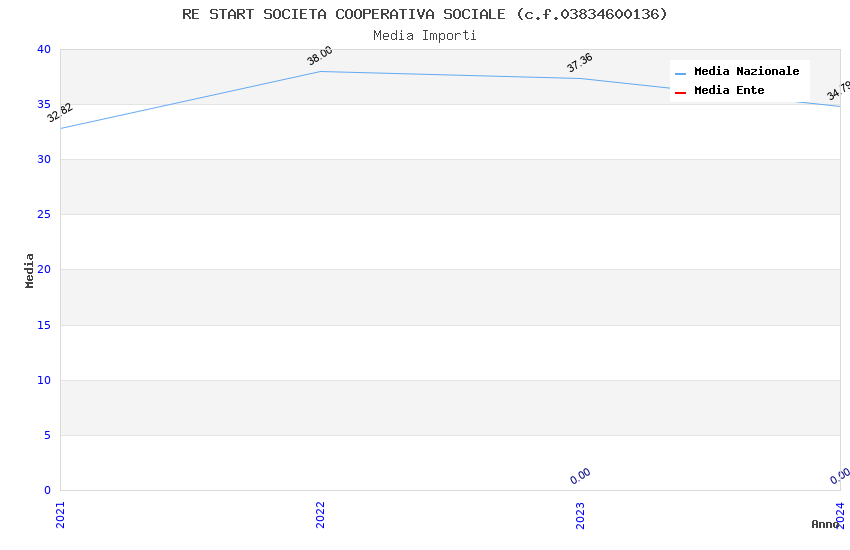Click the 2023 x-axis label
850x550 pixels.
[x=580, y=514]
